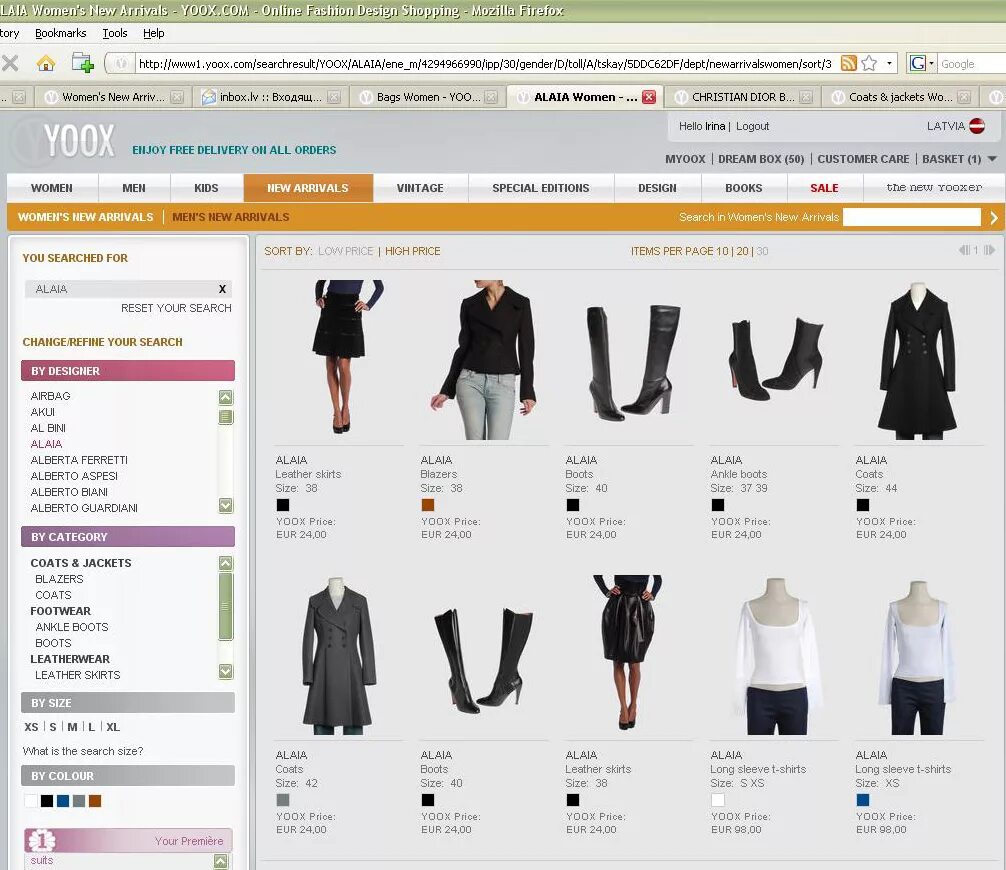Show 10 items per page
This screenshot has width=1006, height=870.
722,251
